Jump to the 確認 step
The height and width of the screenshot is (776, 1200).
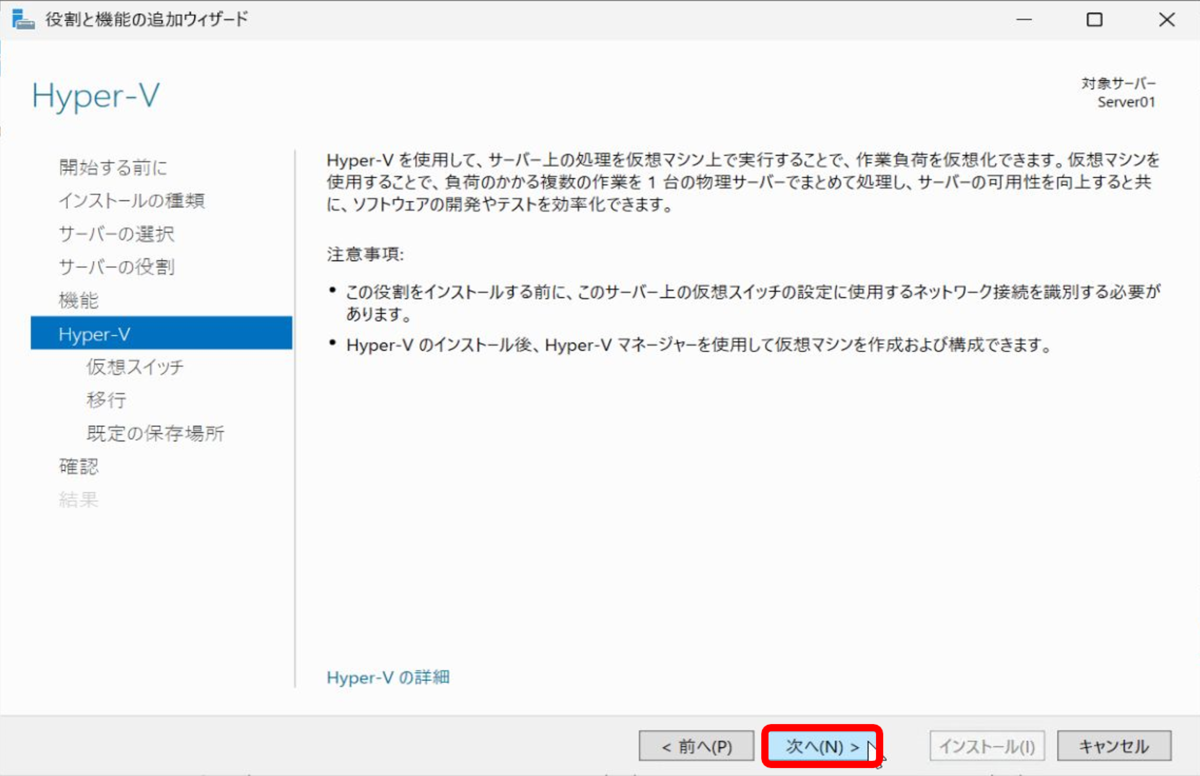78,466
